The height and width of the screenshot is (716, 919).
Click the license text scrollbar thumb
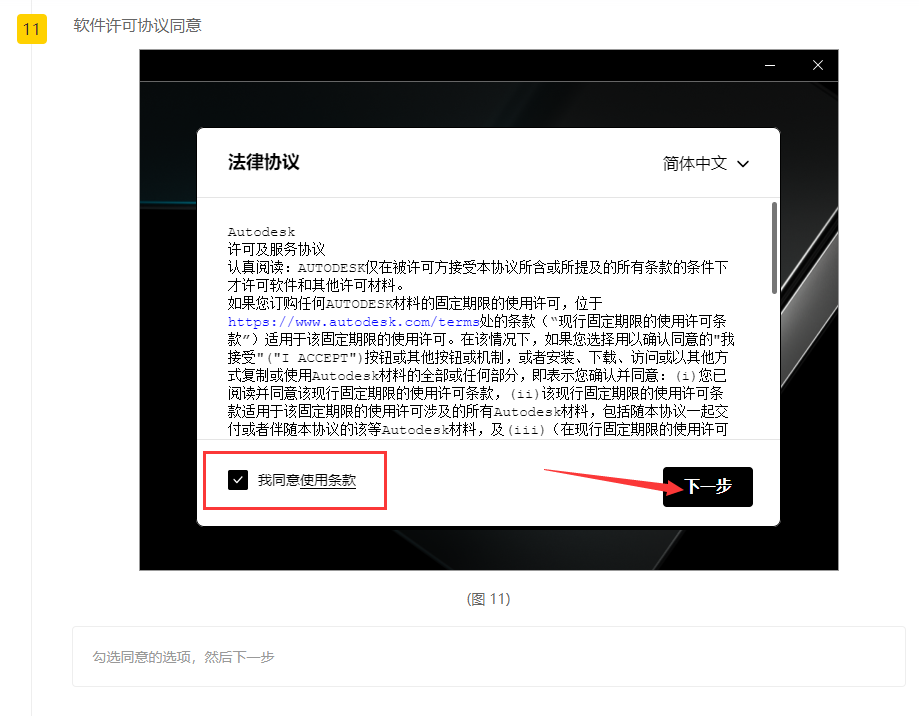point(773,247)
